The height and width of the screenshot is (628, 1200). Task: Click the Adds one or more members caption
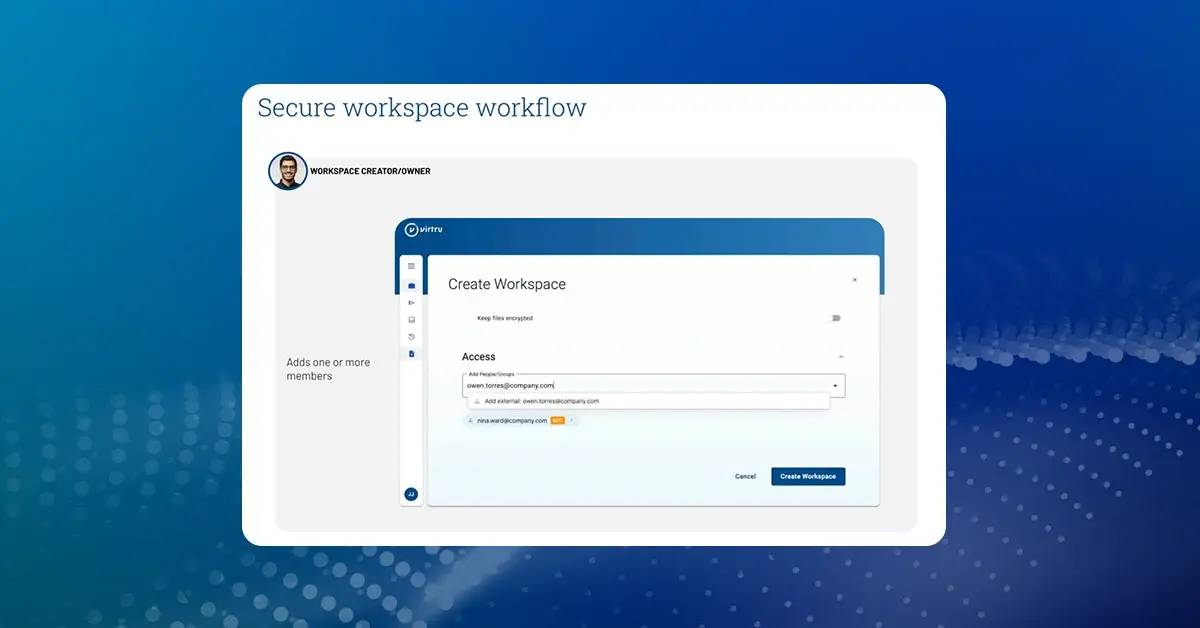(328, 369)
